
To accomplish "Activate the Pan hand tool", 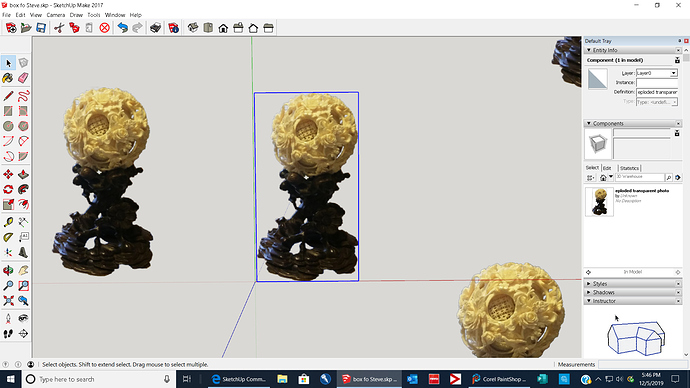I will point(23,271).
